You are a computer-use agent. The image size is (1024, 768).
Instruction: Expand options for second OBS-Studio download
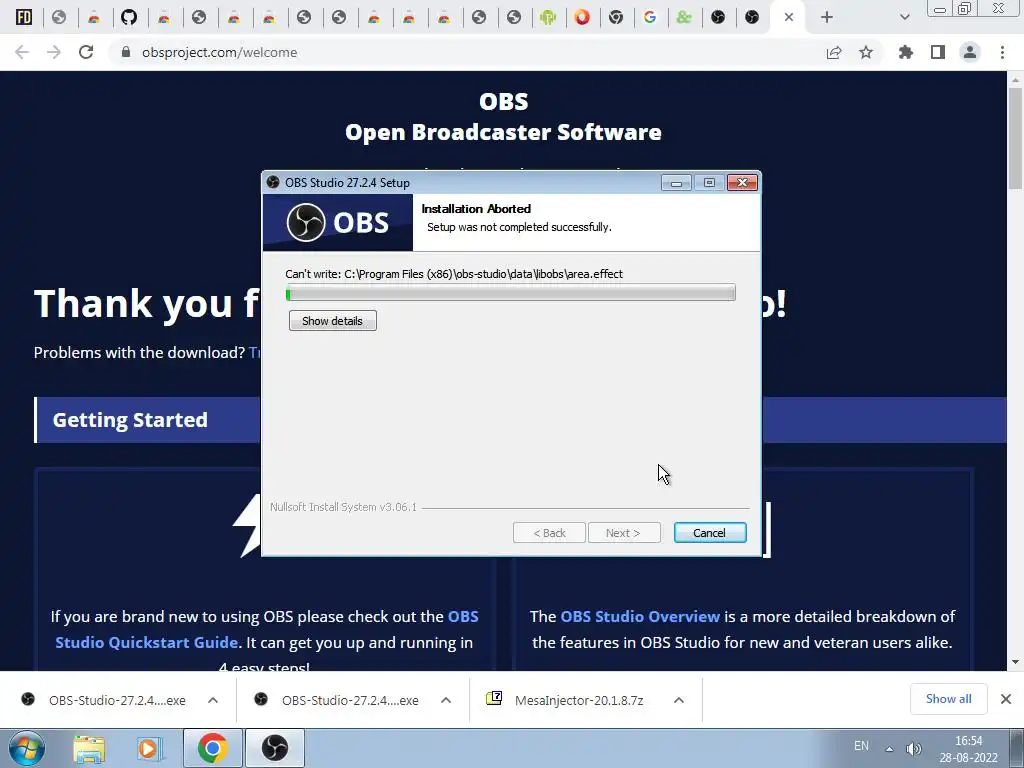pos(446,700)
